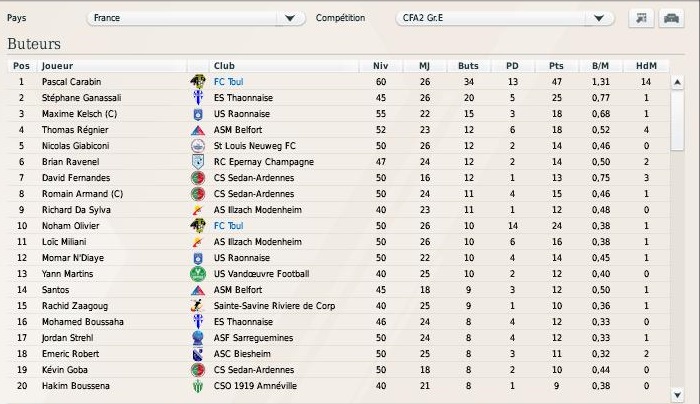Viewport: 700px width, 404px height.
Task: Click ASM Belfort crest beside Thomas Régnier
Action: click(x=198, y=130)
